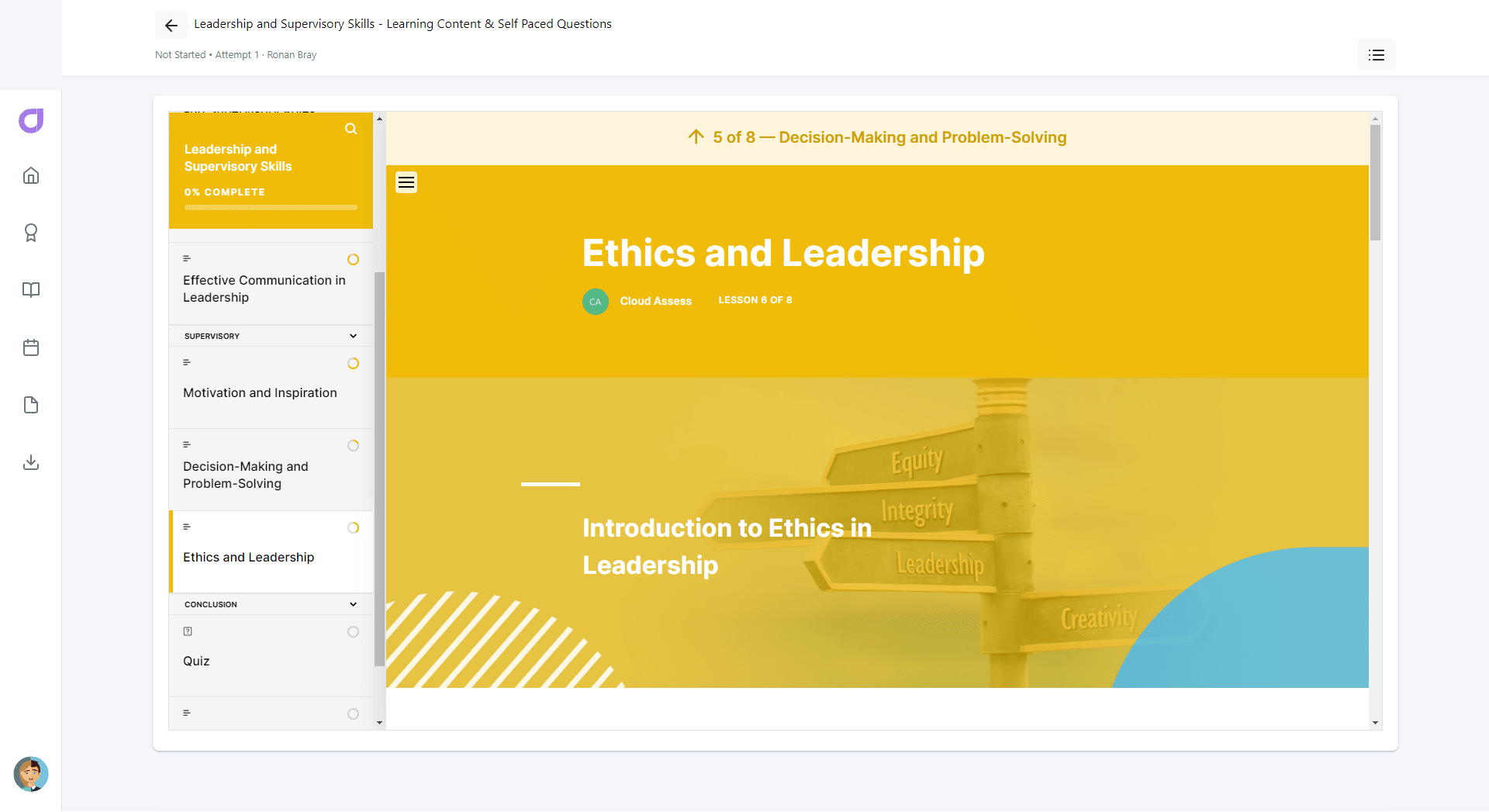Screen dimensions: 1489x812
Task: Click the signpost banner image
Action: point(877,533)
